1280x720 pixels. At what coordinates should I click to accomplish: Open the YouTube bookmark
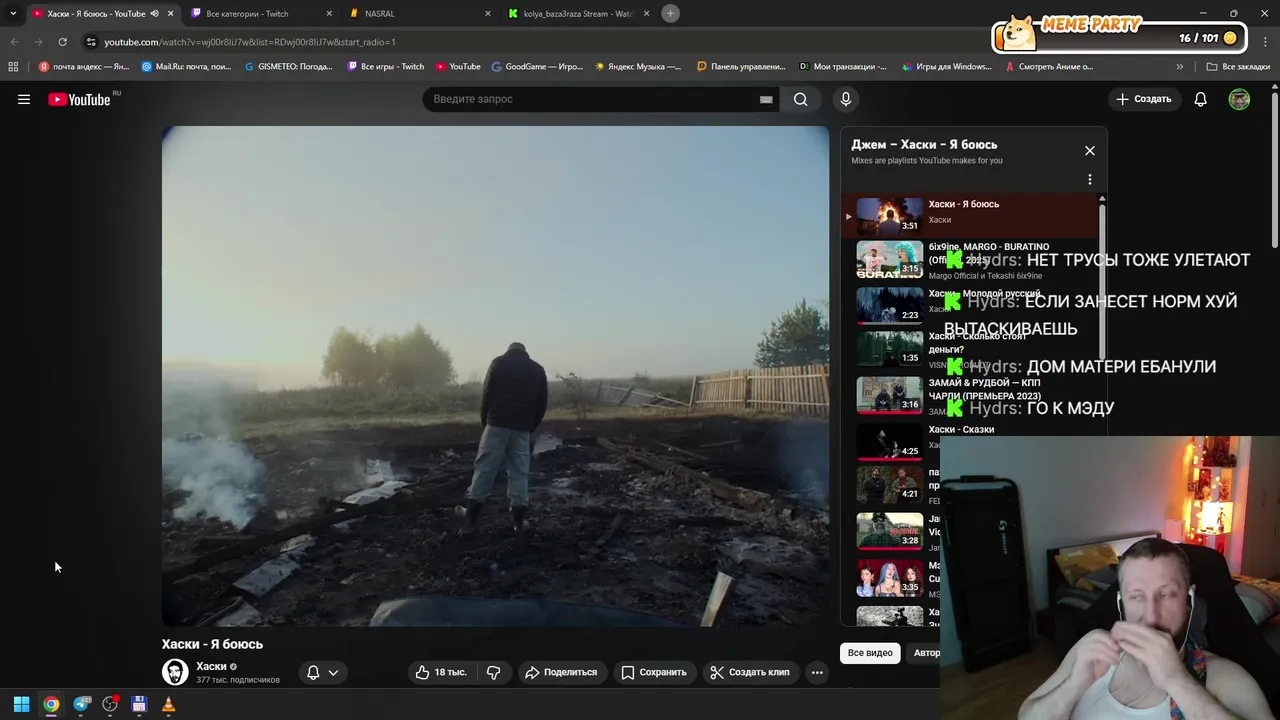(458, 67)
